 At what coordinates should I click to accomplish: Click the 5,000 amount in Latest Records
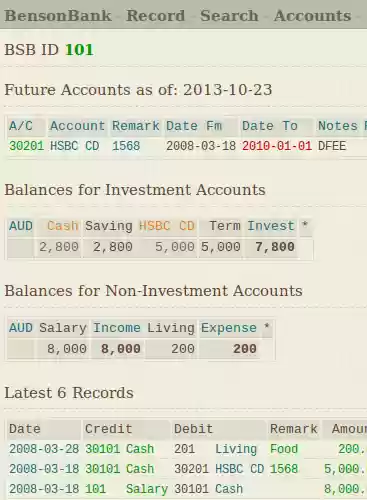pos(345,469)
